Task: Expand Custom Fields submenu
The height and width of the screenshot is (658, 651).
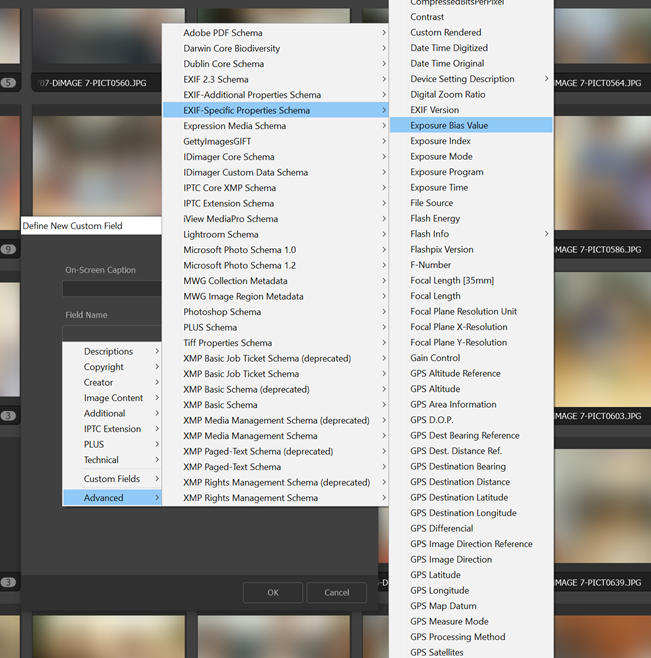Action: [x=112, y=479]
